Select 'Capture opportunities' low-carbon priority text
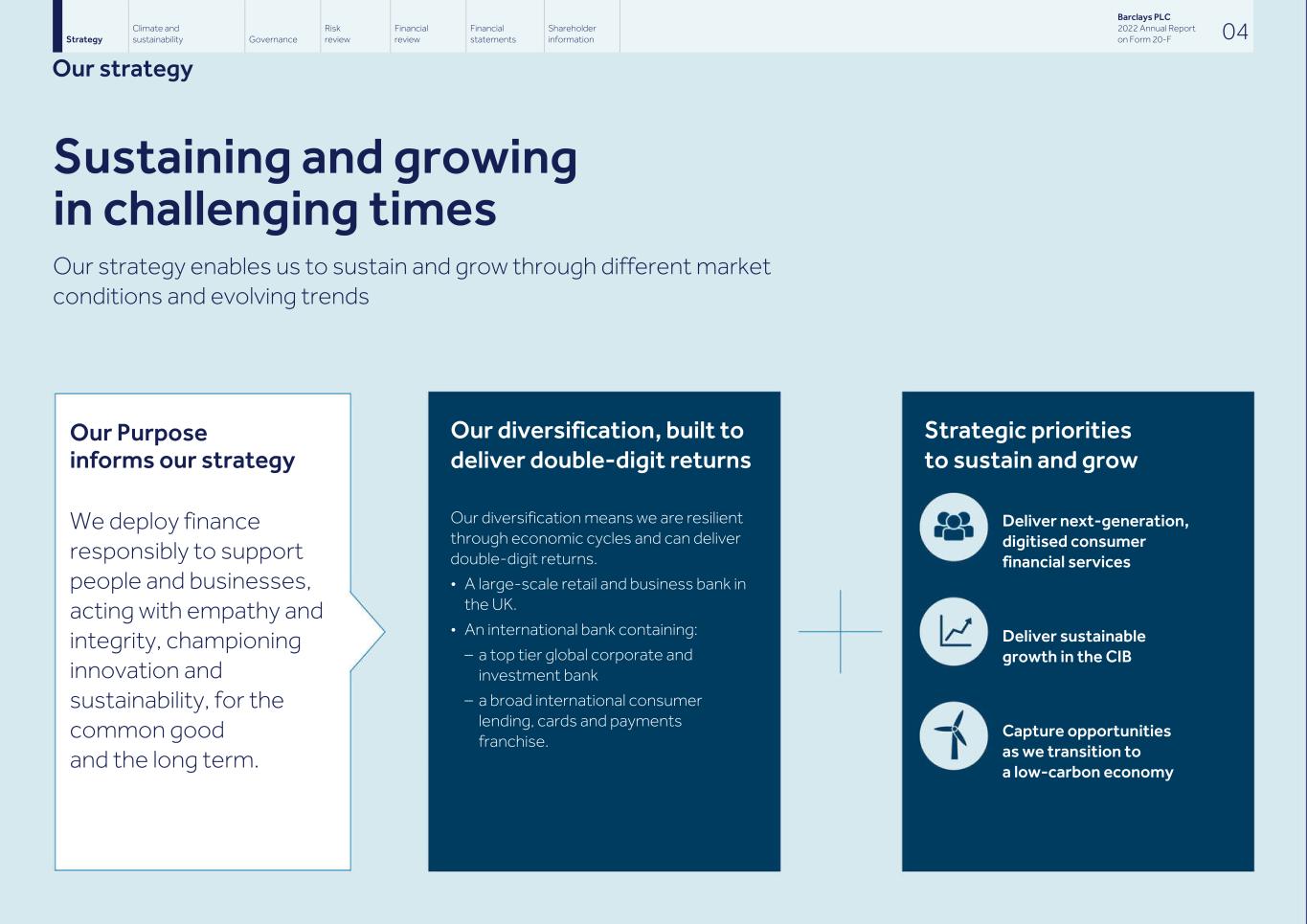The image size is (1307, 924). tap(1087, 752)
